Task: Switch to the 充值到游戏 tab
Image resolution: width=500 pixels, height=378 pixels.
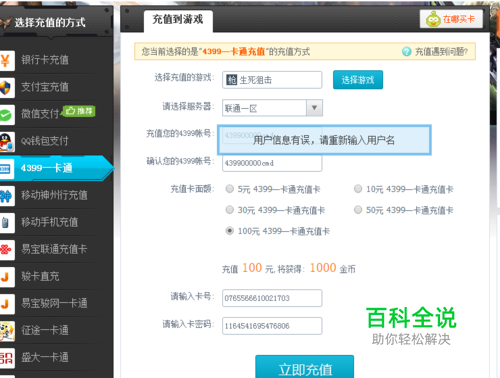Action: (178, 20)
